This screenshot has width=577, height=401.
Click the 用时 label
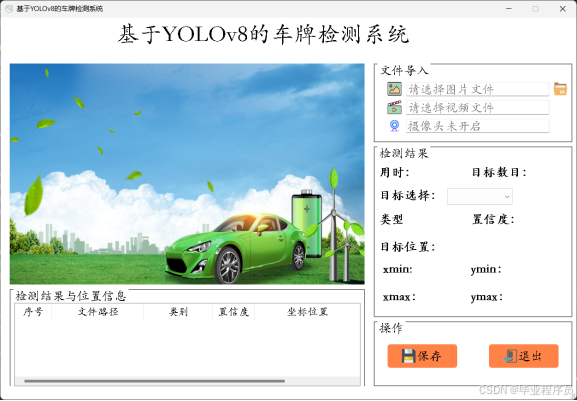pyautogui.click(x=395, y=173)
